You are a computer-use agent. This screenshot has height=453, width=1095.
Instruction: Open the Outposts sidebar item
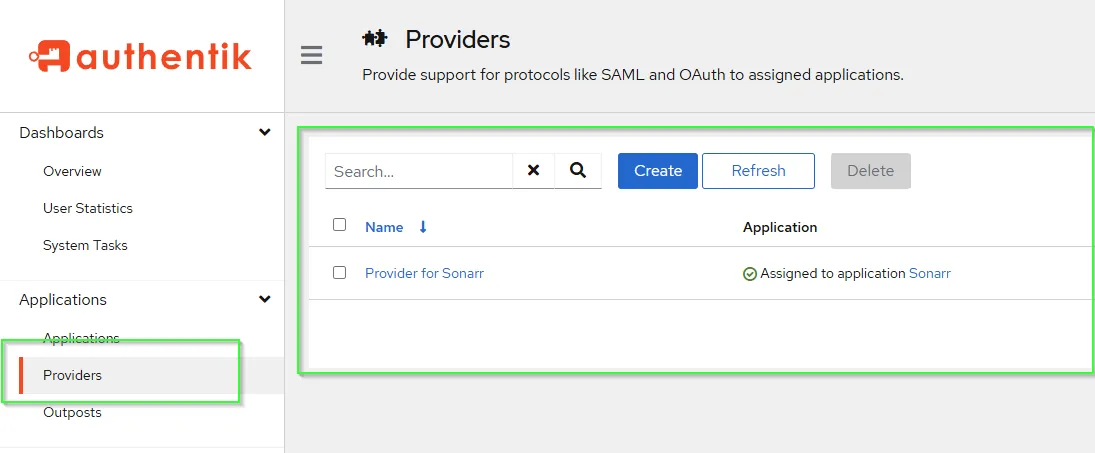coord(72,412)
